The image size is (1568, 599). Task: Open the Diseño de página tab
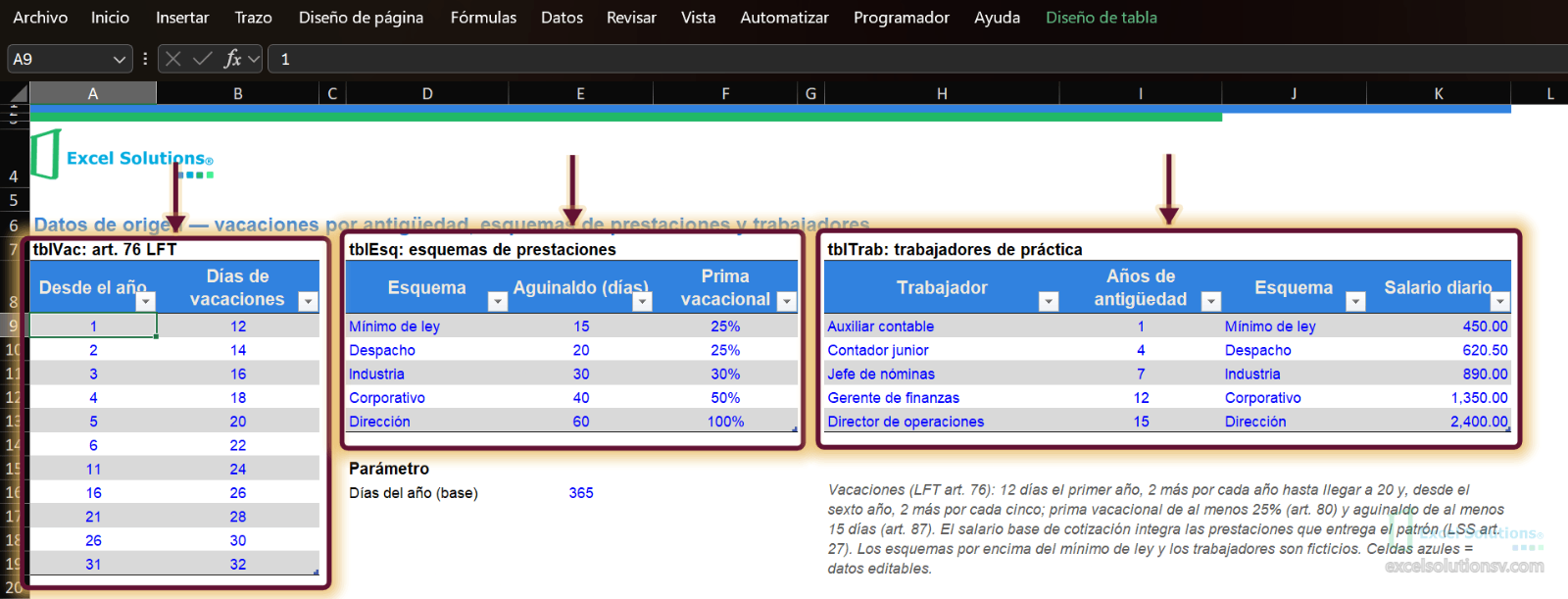tap(361, 18)
